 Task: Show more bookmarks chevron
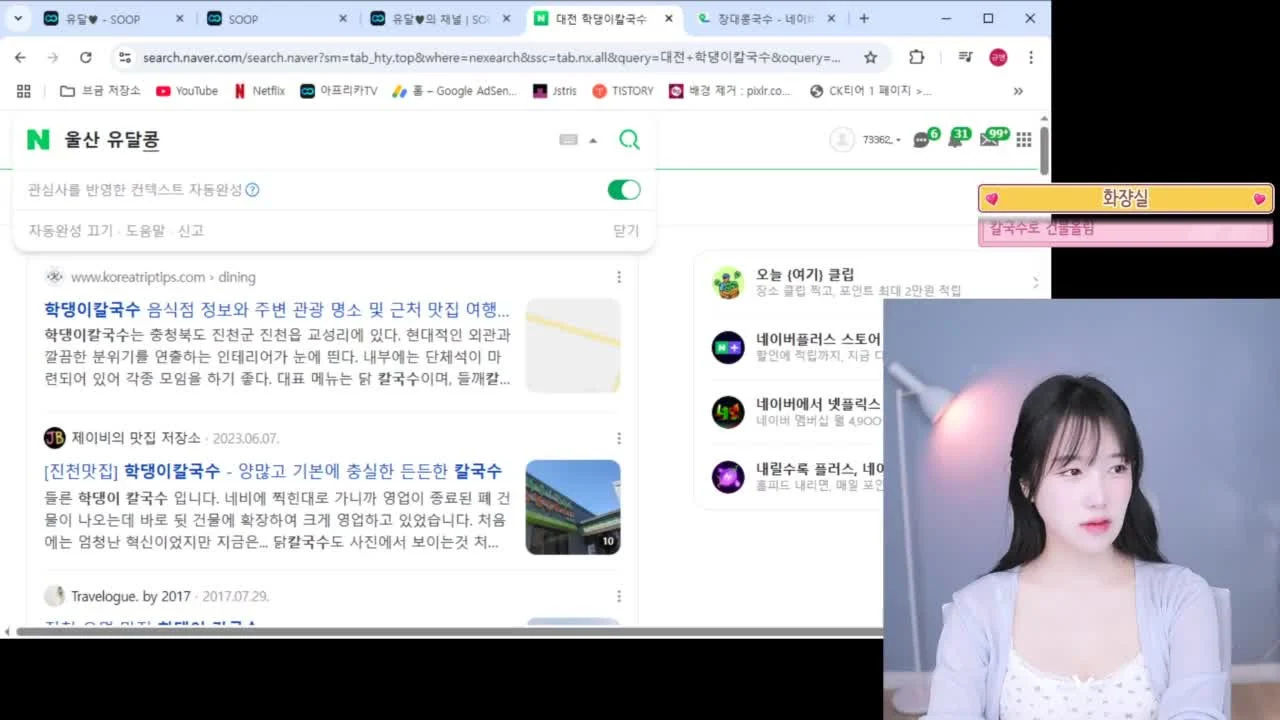pyautogui.click(x=1018, y=91)
